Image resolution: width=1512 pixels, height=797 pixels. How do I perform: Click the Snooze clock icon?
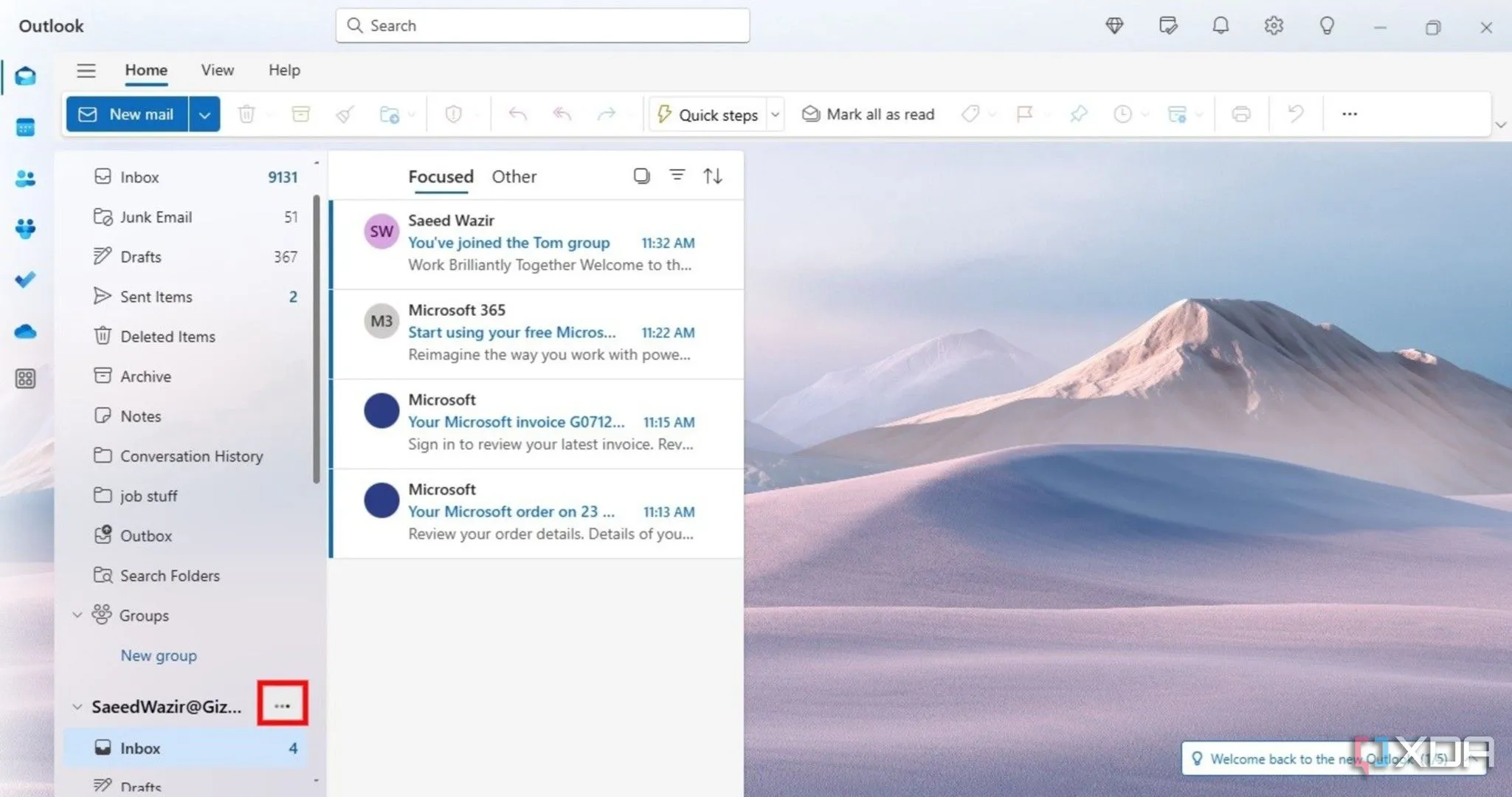1122,114
